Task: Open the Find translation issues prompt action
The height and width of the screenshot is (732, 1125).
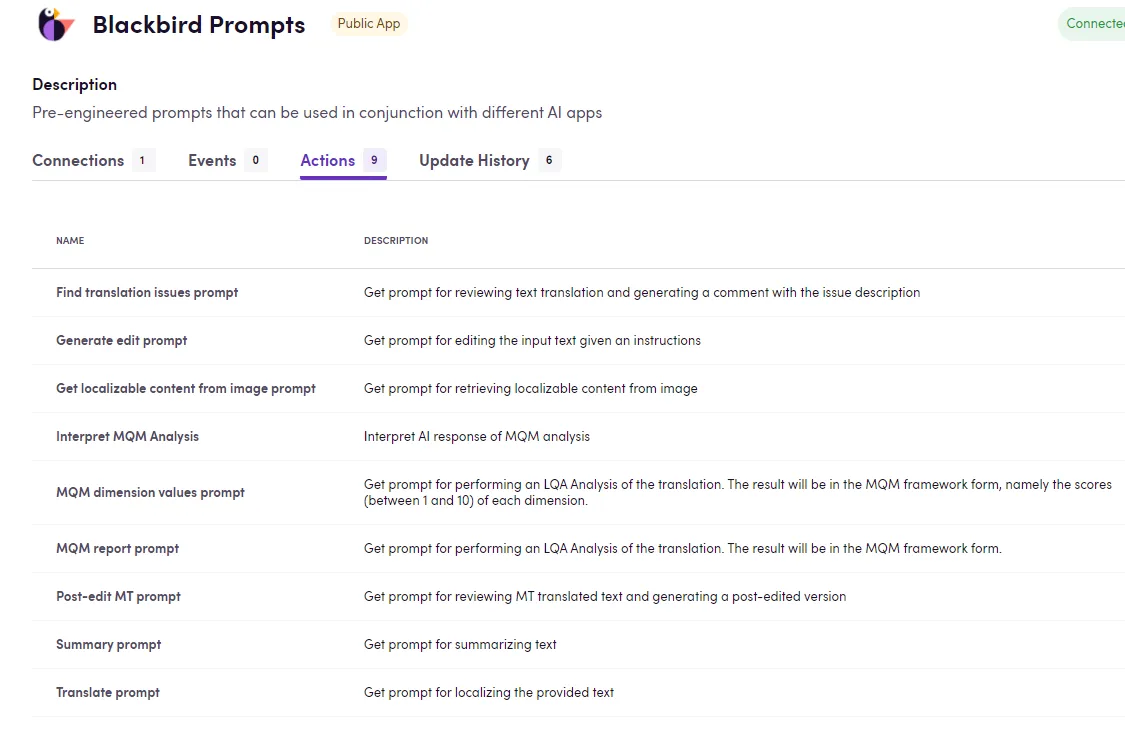Action: pyautogui.click(x=147, y=292)
